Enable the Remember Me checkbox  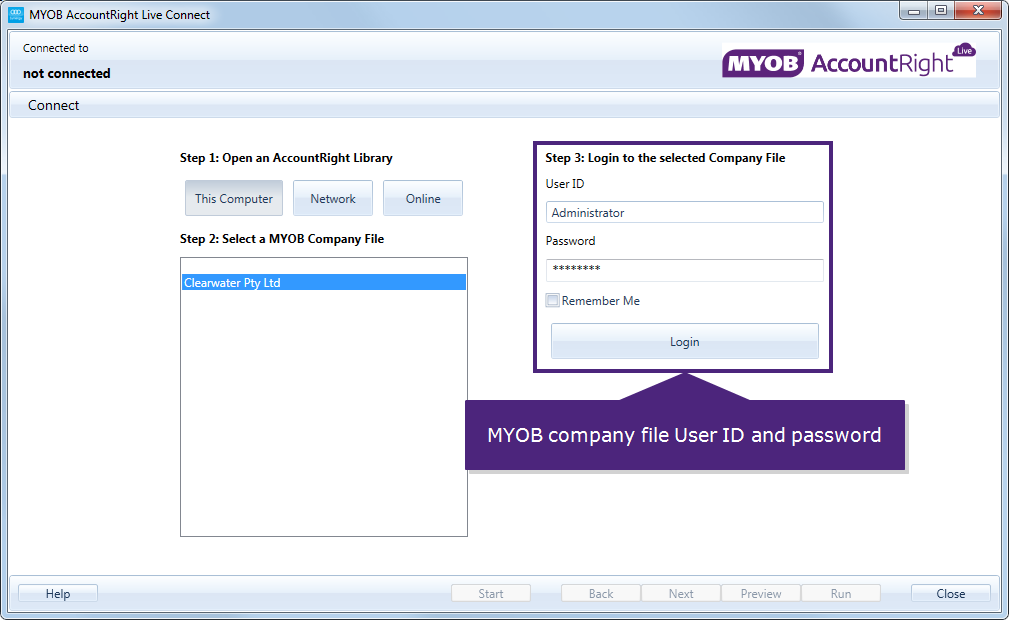[x=552, y=300]
